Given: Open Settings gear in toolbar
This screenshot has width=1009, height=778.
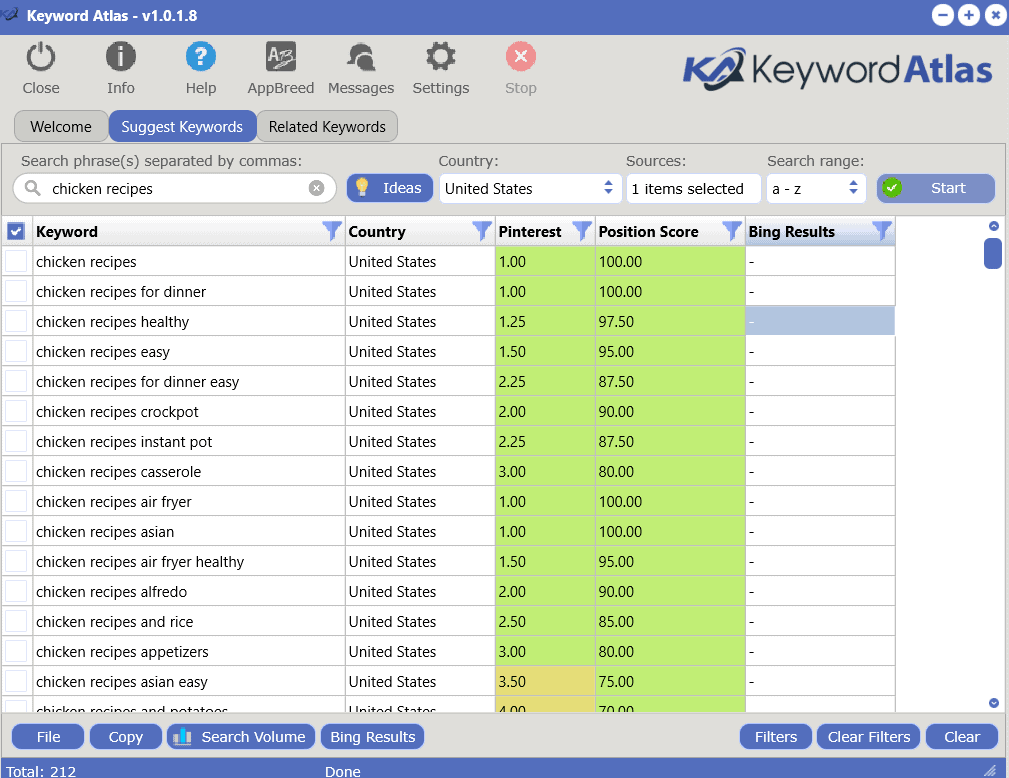Looking at the screenshot, I should tap(440, 58).
